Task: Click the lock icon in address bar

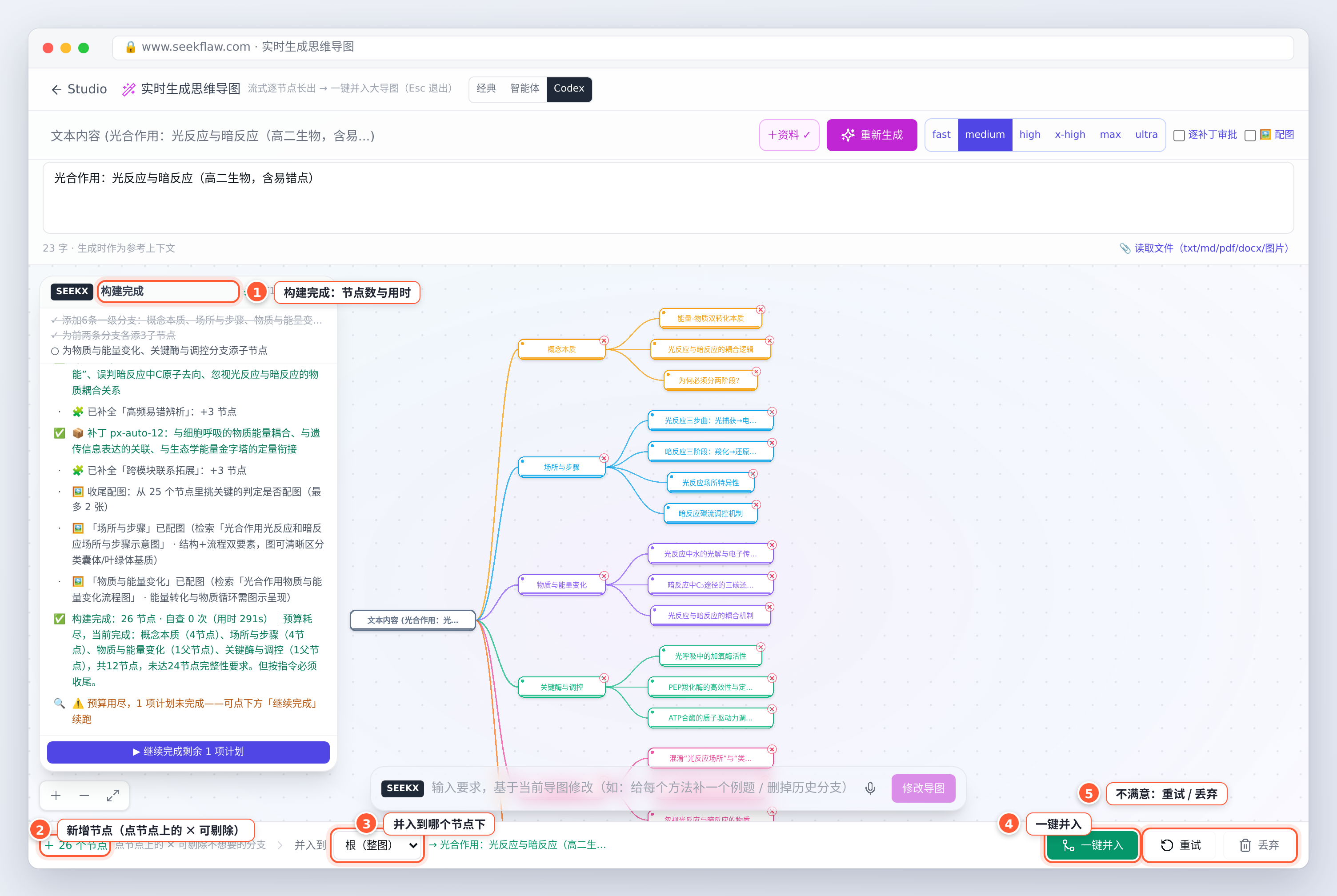Action: click(x=130, y=47)
